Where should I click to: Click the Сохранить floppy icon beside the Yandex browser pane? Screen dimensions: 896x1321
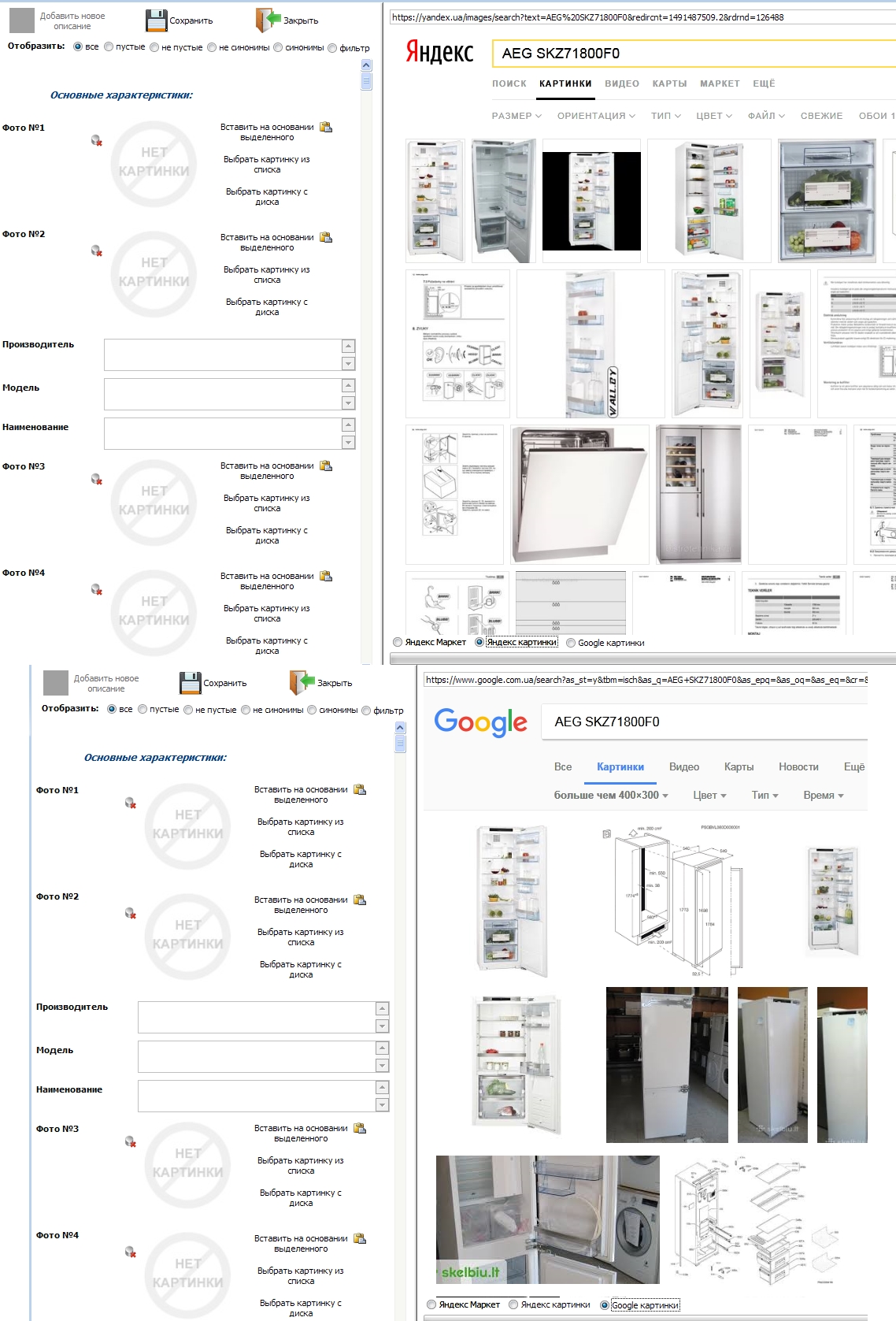[x=157, y=20]
